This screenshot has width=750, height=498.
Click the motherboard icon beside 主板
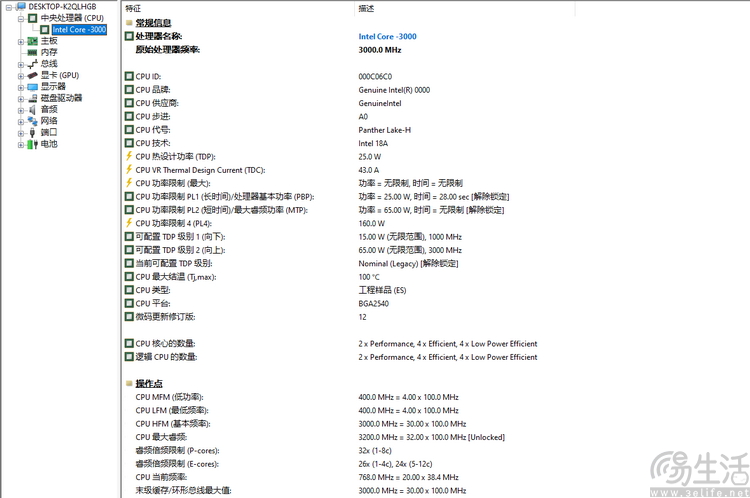33,41
